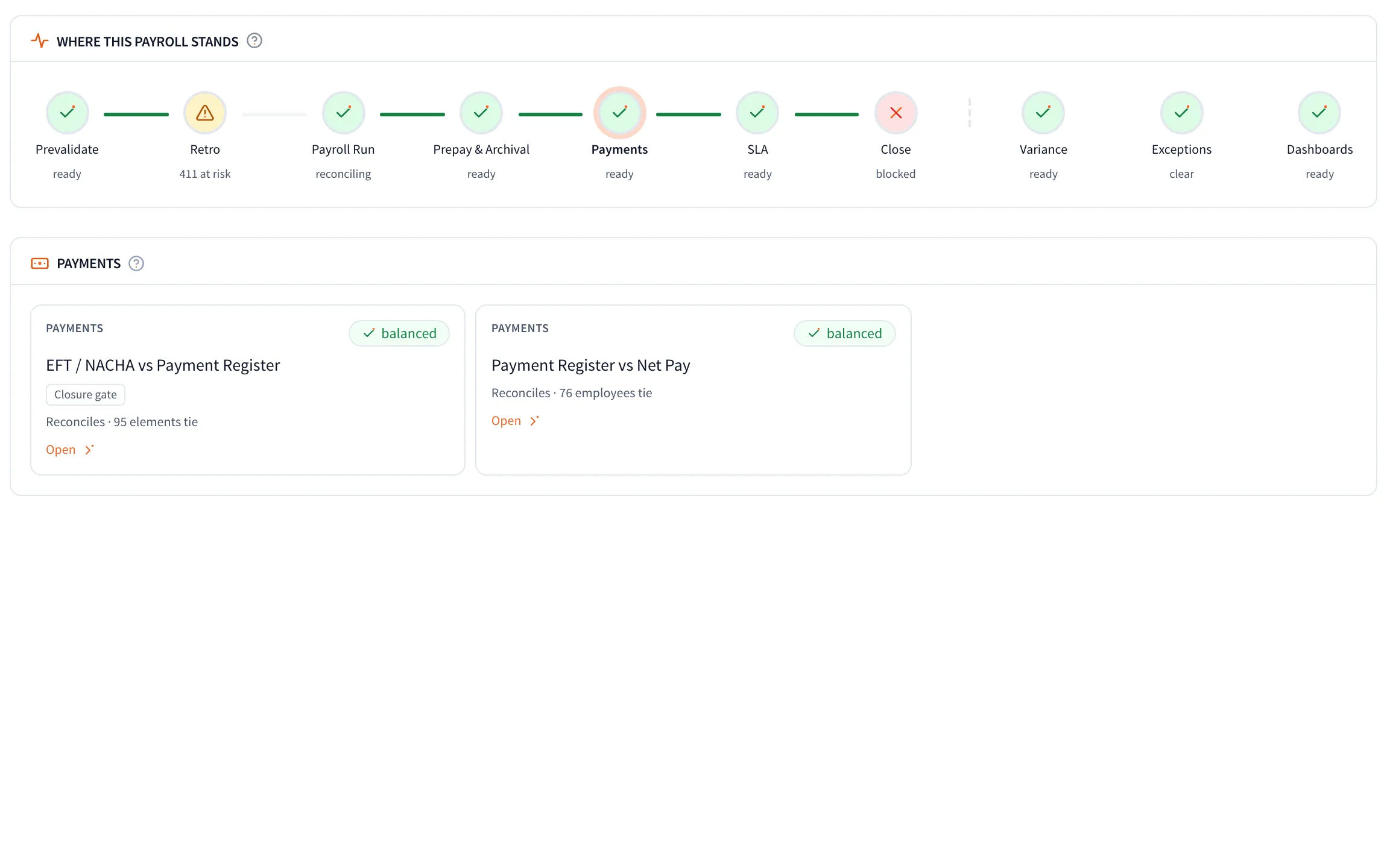
Task: Select the Payroll Run stage circle
Action: (343, 113)
